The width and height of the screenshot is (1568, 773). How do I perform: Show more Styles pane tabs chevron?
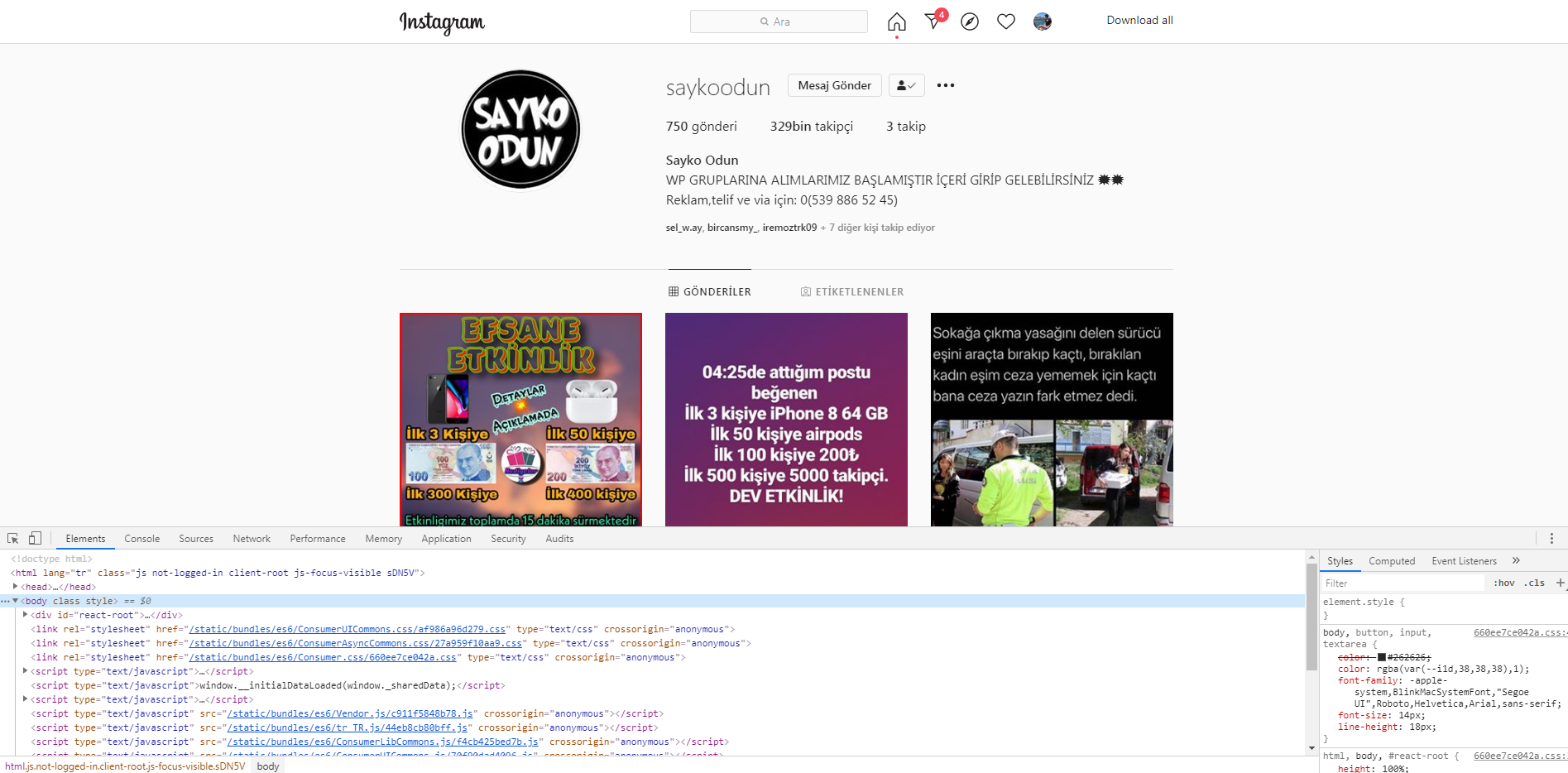point(1516,560)
